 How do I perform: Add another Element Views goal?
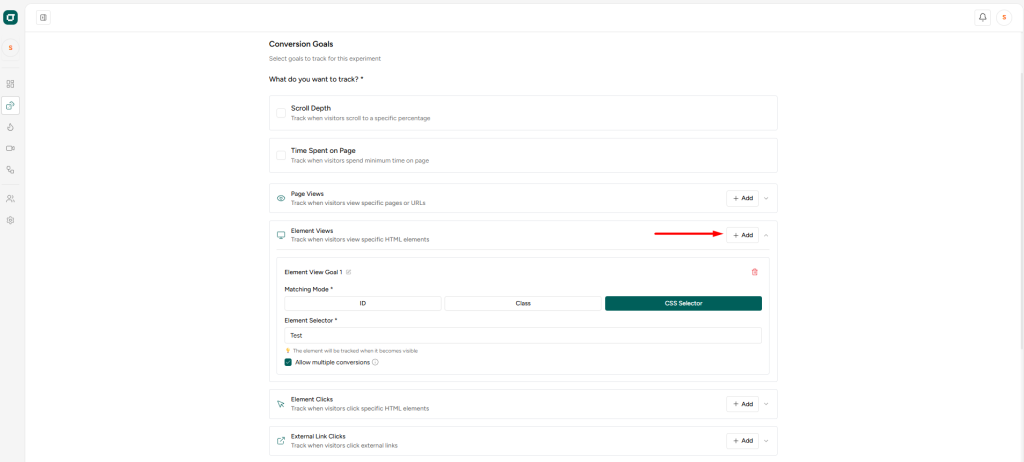[743, 235]
